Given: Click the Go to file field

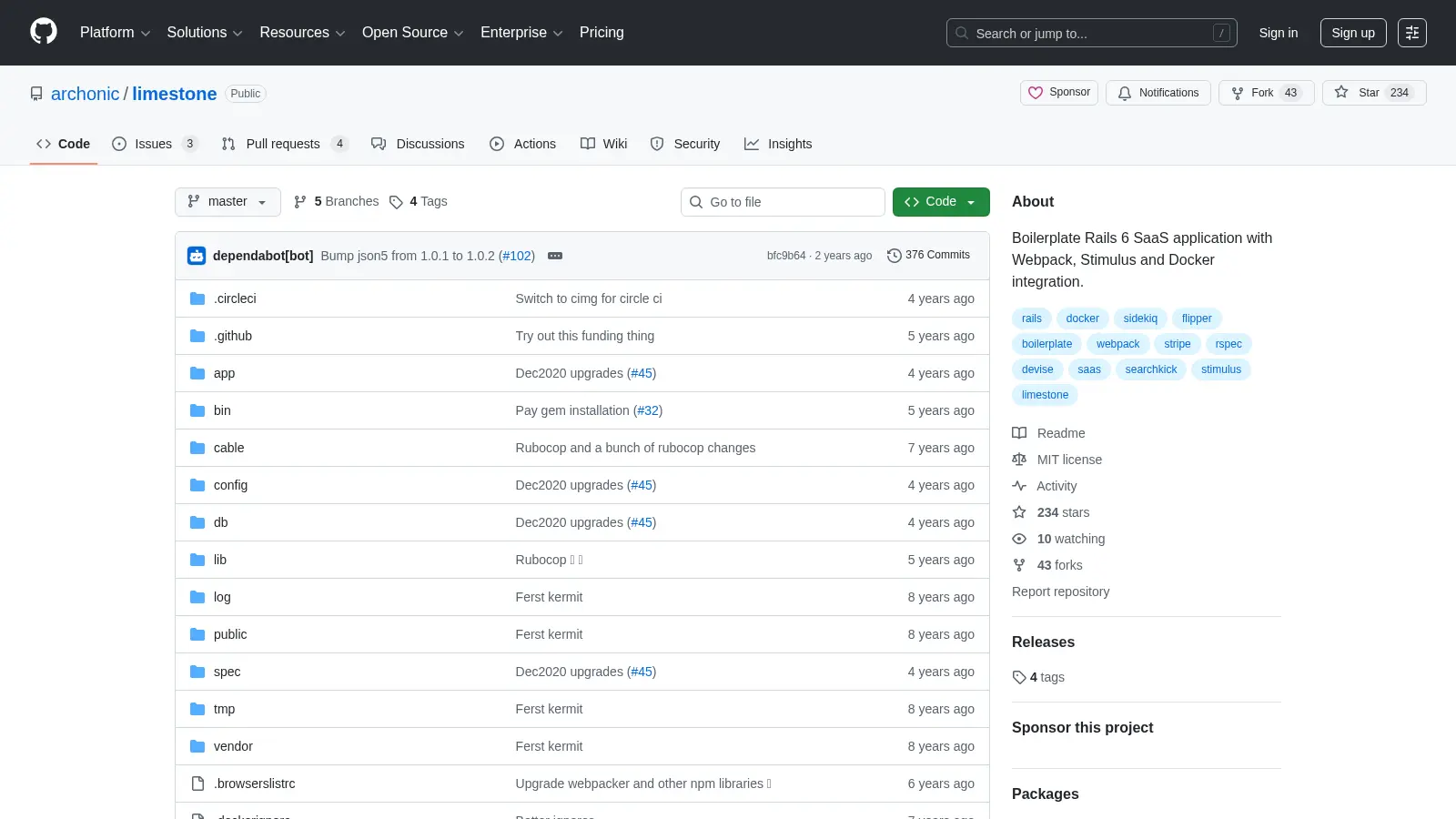Looking at the screenshot, I should (x=783, y=202).
